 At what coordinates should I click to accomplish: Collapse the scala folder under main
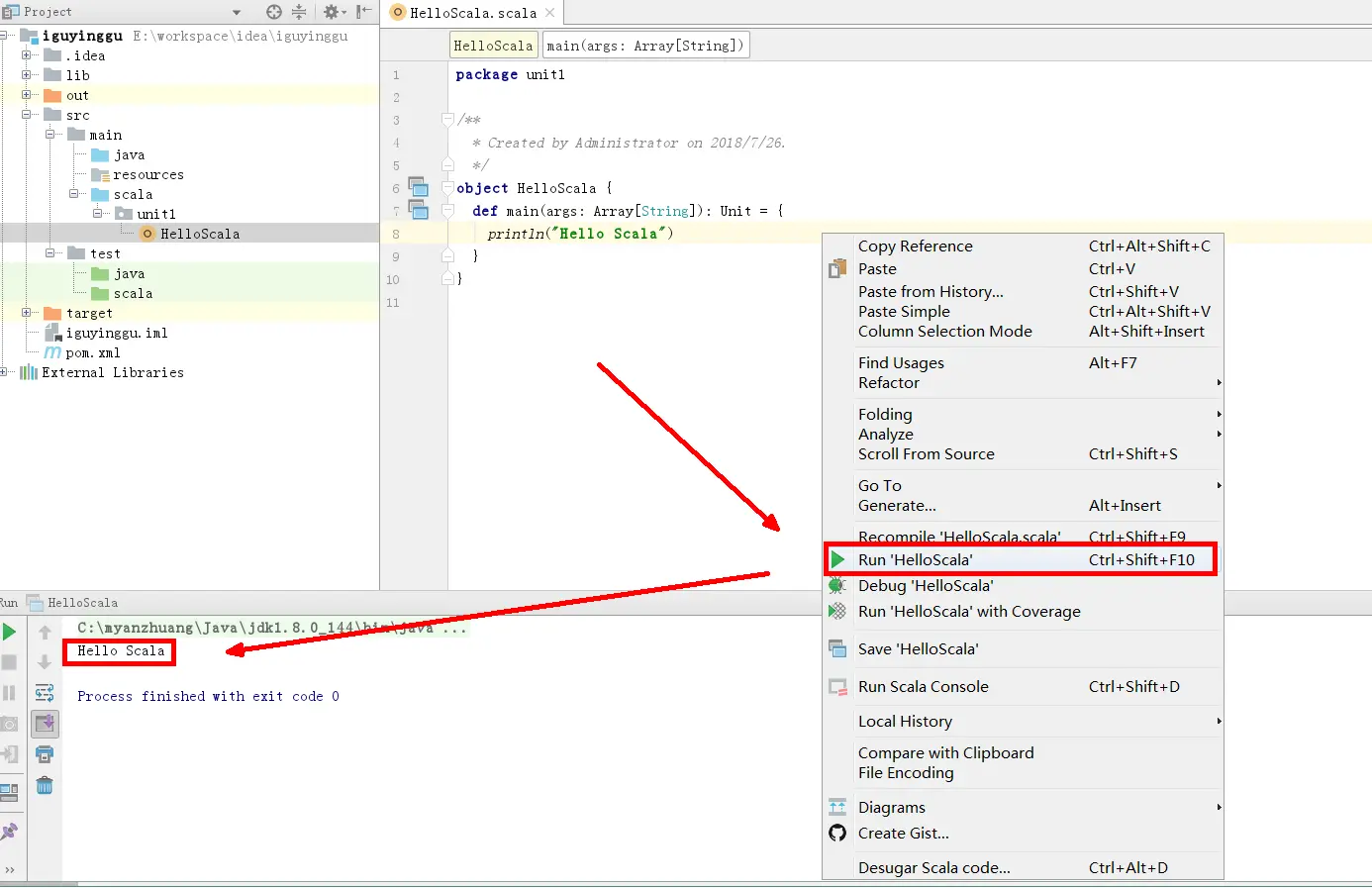click(x=74, y=194)
